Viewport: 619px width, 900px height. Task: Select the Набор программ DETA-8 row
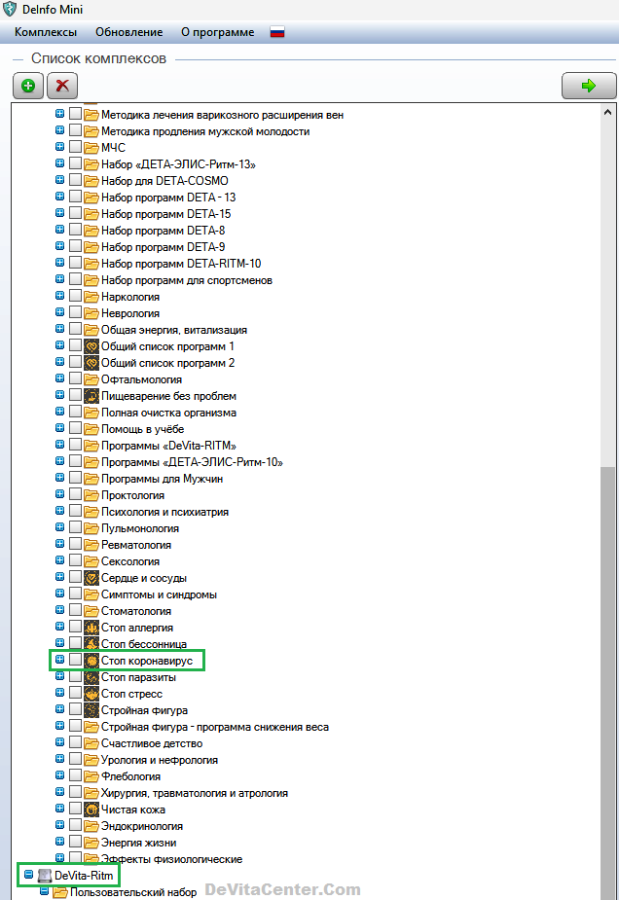coord(163,231)
